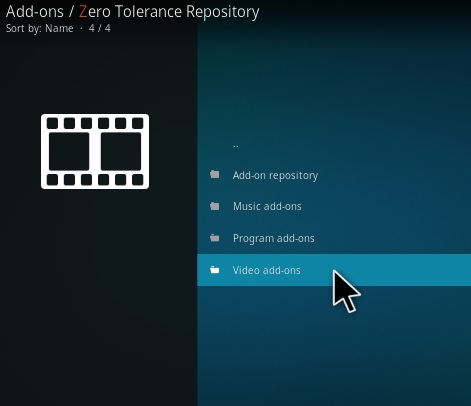Click the left frame of the film strip
This screenshot has height=406, width=471.
click(69, 151)
